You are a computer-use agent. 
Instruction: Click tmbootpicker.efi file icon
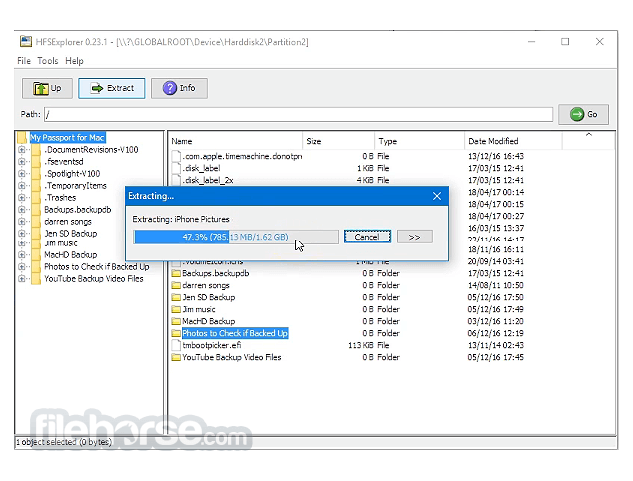click(x=176, y=345)
